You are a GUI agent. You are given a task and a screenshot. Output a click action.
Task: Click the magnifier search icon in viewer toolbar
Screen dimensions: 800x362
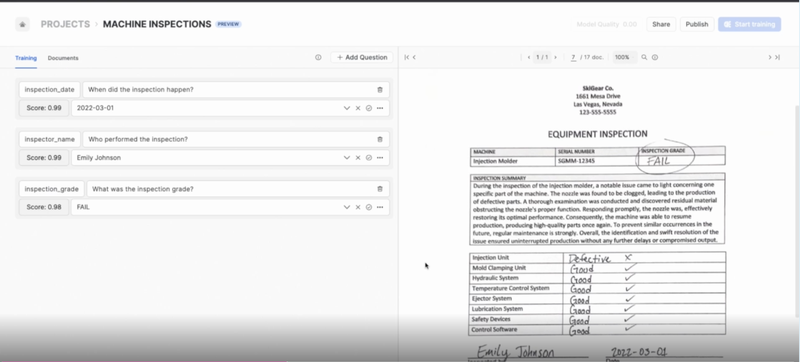coord(644,58)
